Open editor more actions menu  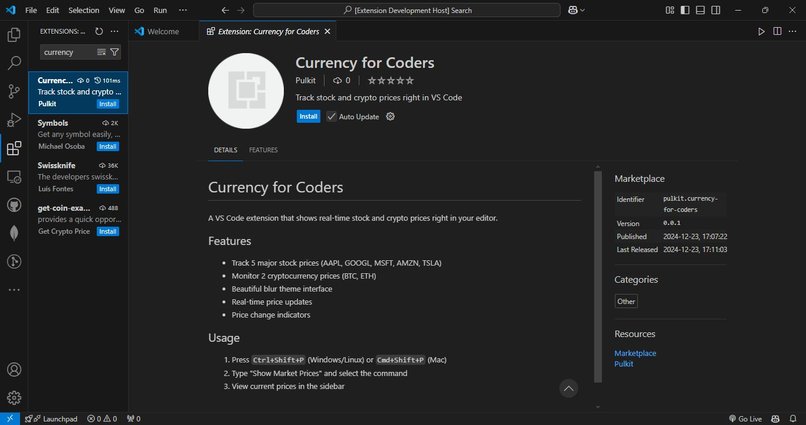point(793,31)
